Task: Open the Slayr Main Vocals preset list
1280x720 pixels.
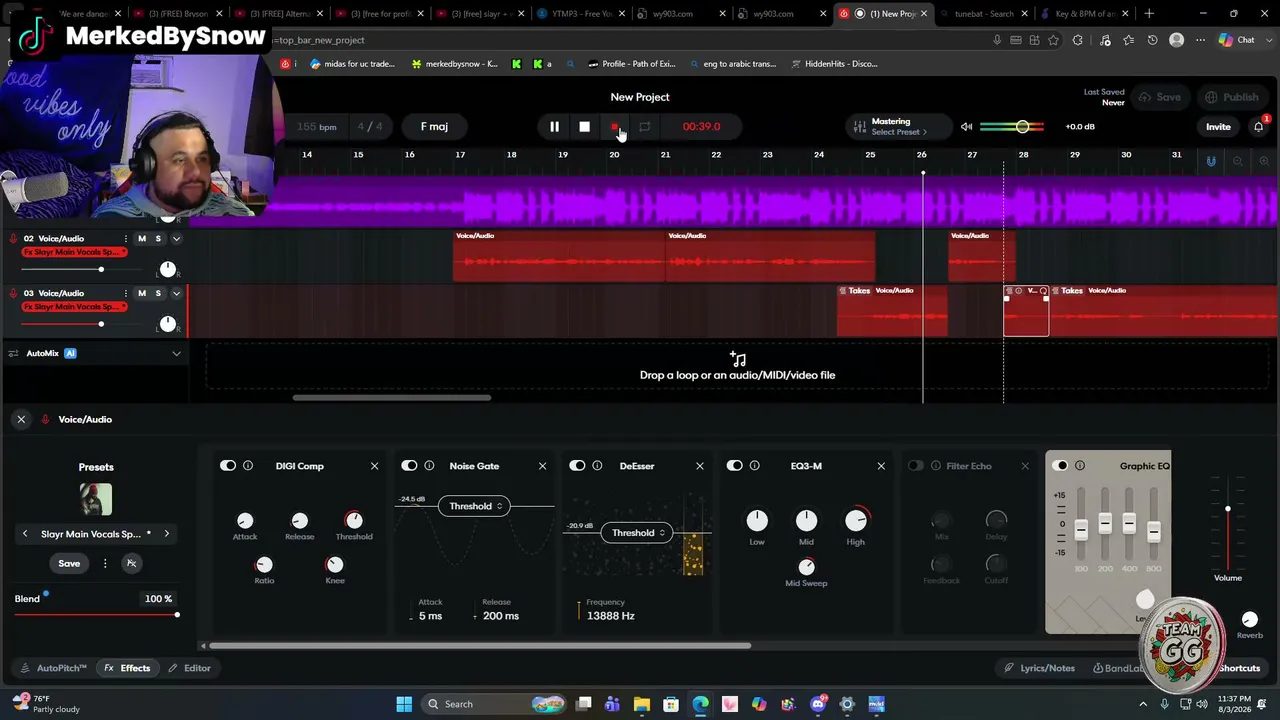Action: click(x=96, y=534)
